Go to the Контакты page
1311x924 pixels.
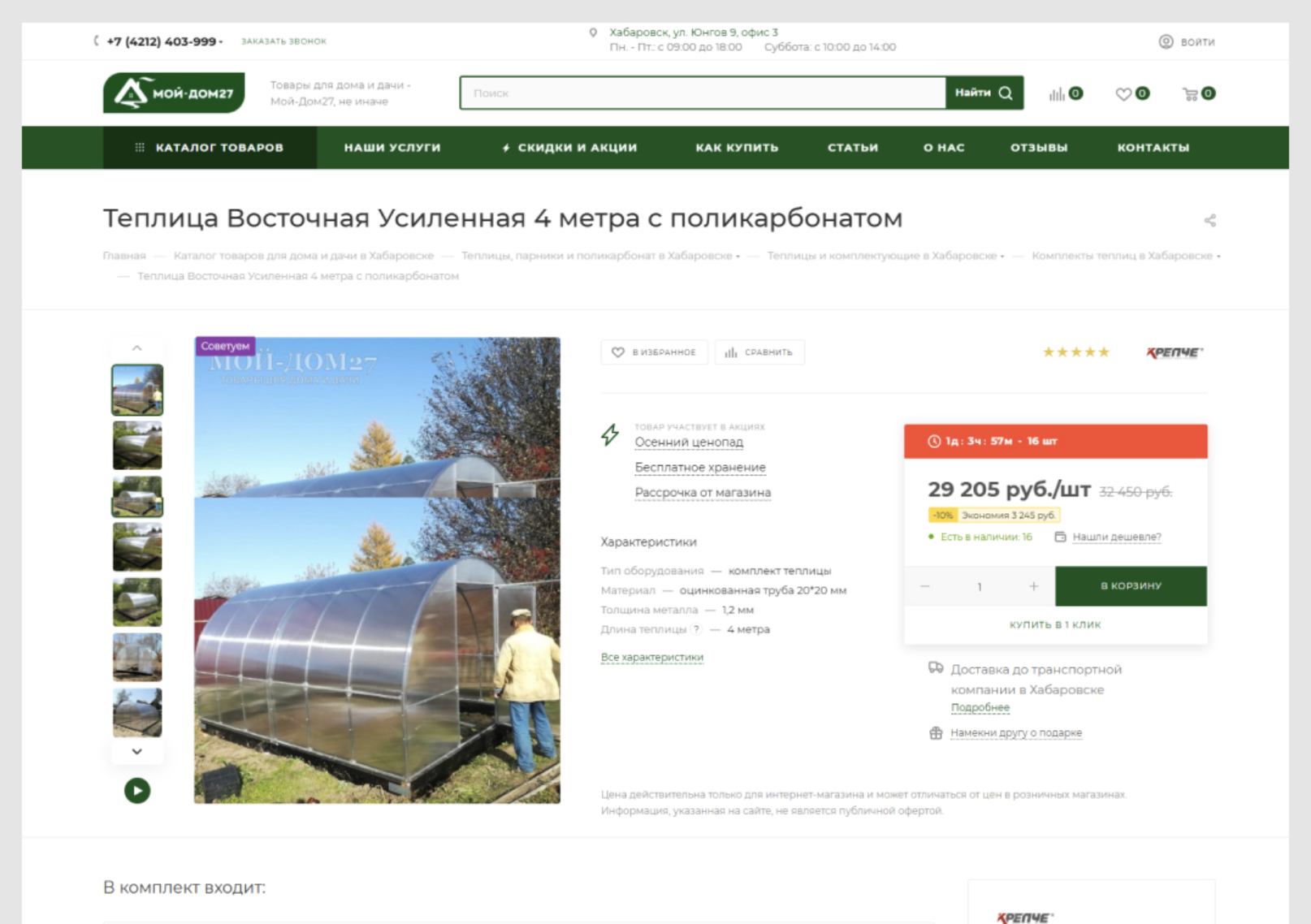coord(1153,148)
